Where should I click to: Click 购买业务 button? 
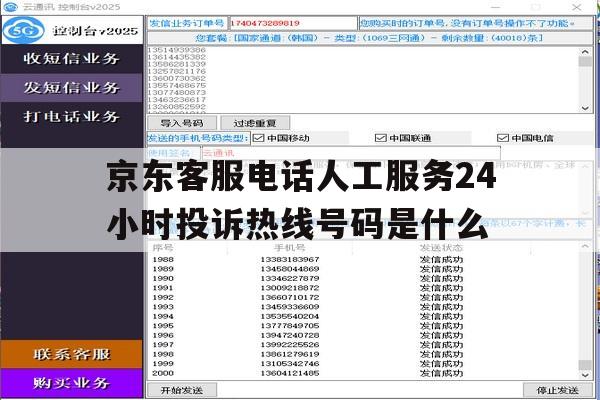point(72,383)
